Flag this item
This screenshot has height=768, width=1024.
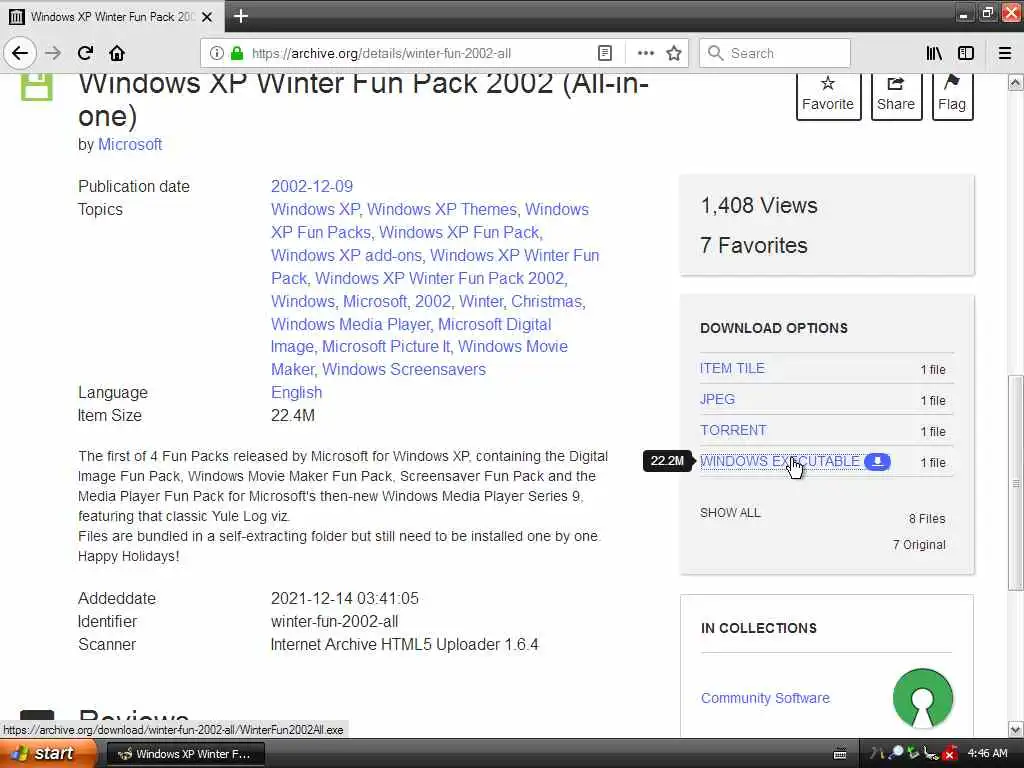952,95
